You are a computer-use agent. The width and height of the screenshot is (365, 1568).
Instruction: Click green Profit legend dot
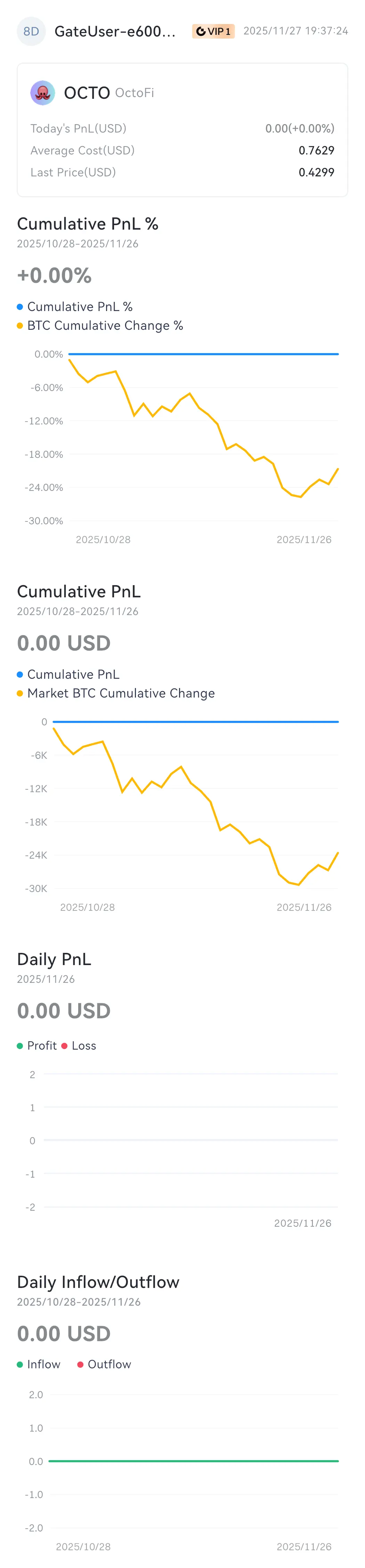pos(20,1046)
